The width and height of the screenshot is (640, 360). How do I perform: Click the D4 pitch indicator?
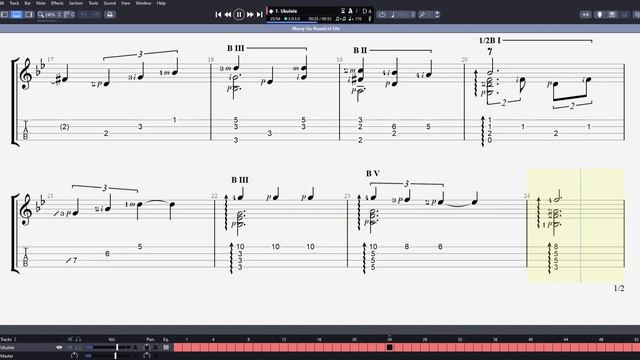coord(367,11)
